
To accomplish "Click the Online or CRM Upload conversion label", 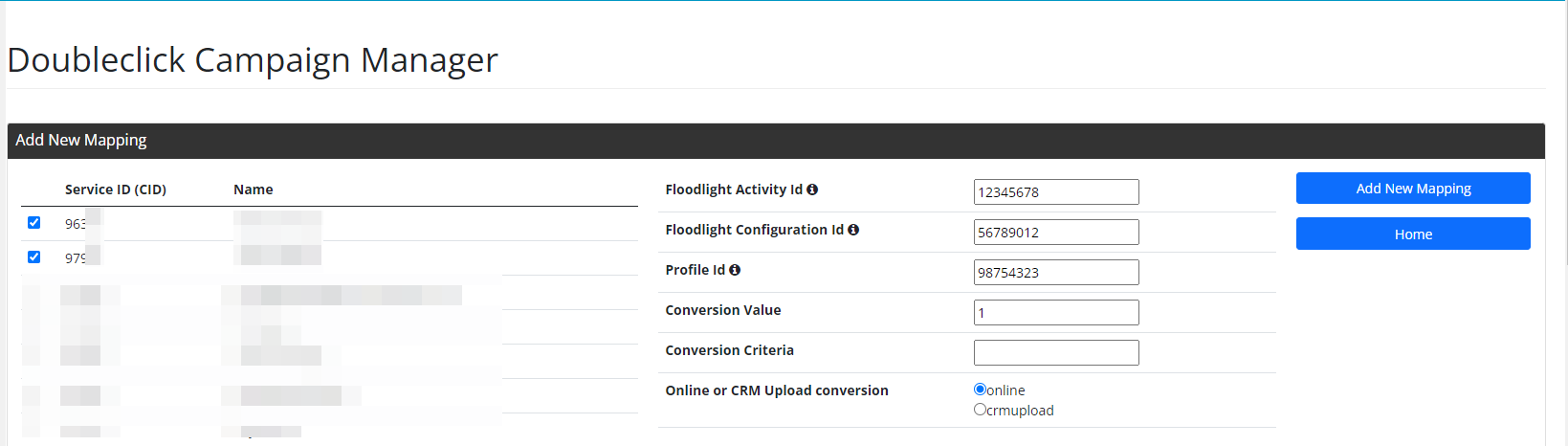I will click(777, 390).
